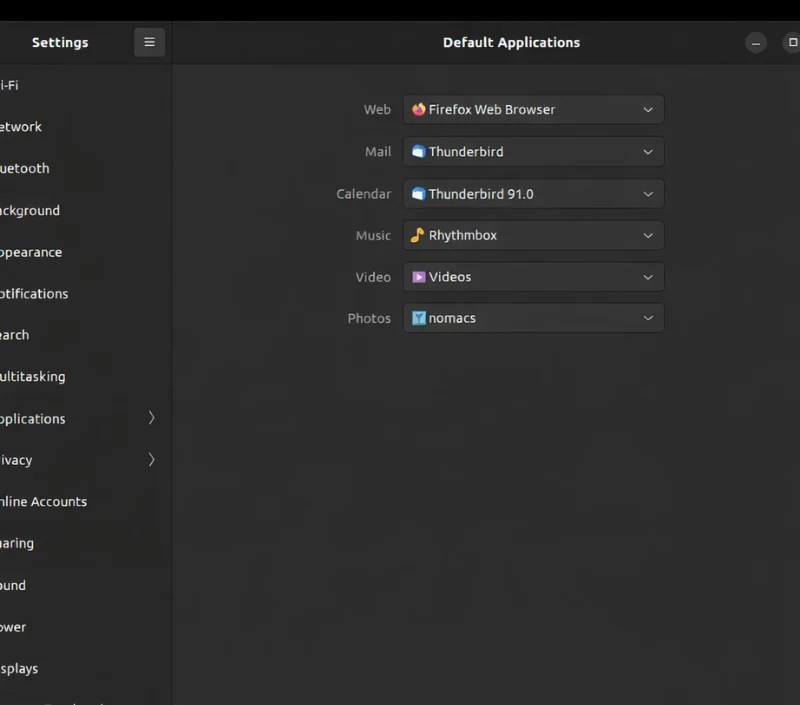Expand the Applications sidebar chevron
This screenshot has width=800, height=705.
click(x=151, y=418)
